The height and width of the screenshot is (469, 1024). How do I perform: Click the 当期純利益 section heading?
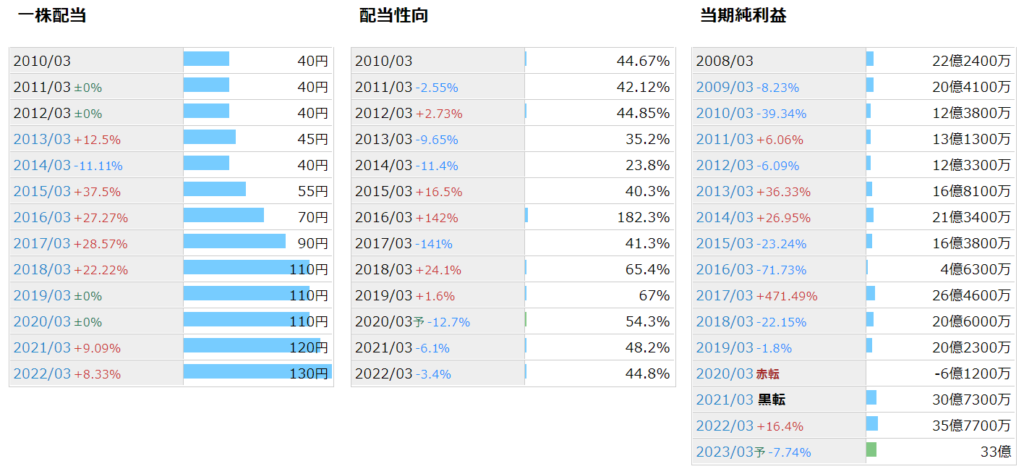pos(743,16)
